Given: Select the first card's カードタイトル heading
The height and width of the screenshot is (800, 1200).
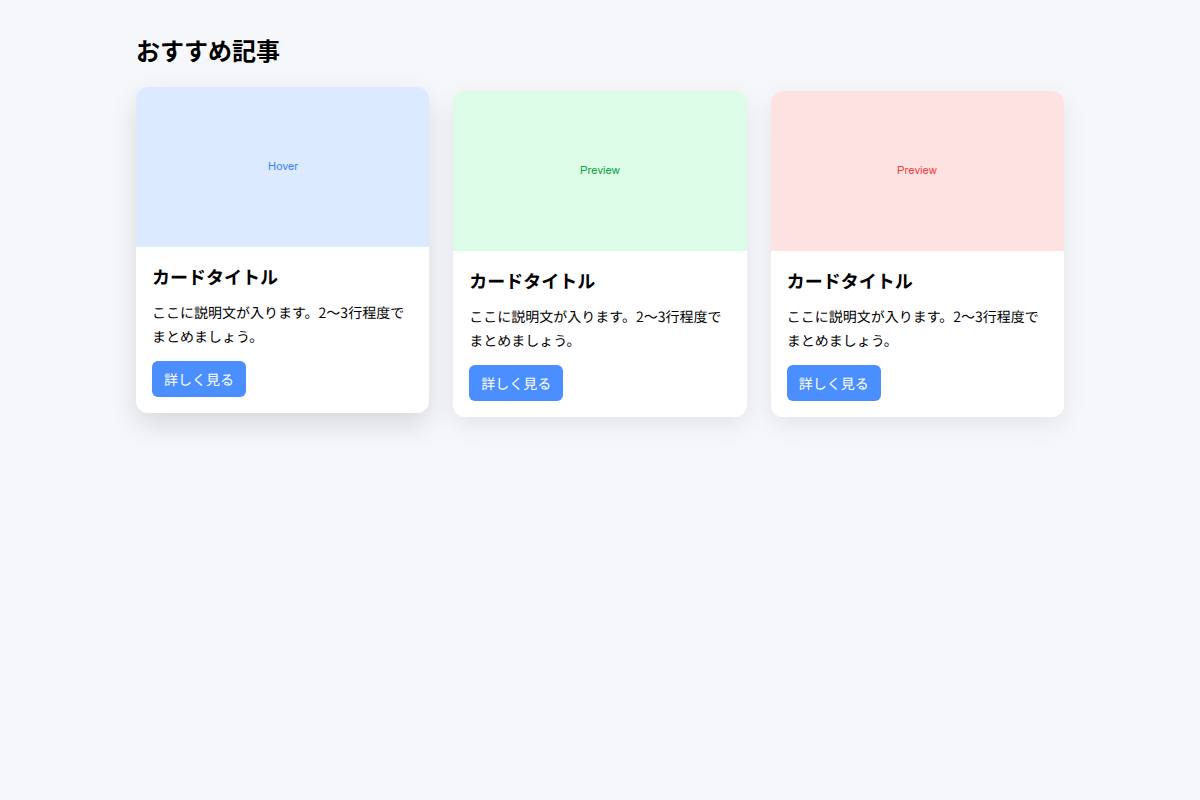Looking at the screenshot, I should (x=215, y=277).
